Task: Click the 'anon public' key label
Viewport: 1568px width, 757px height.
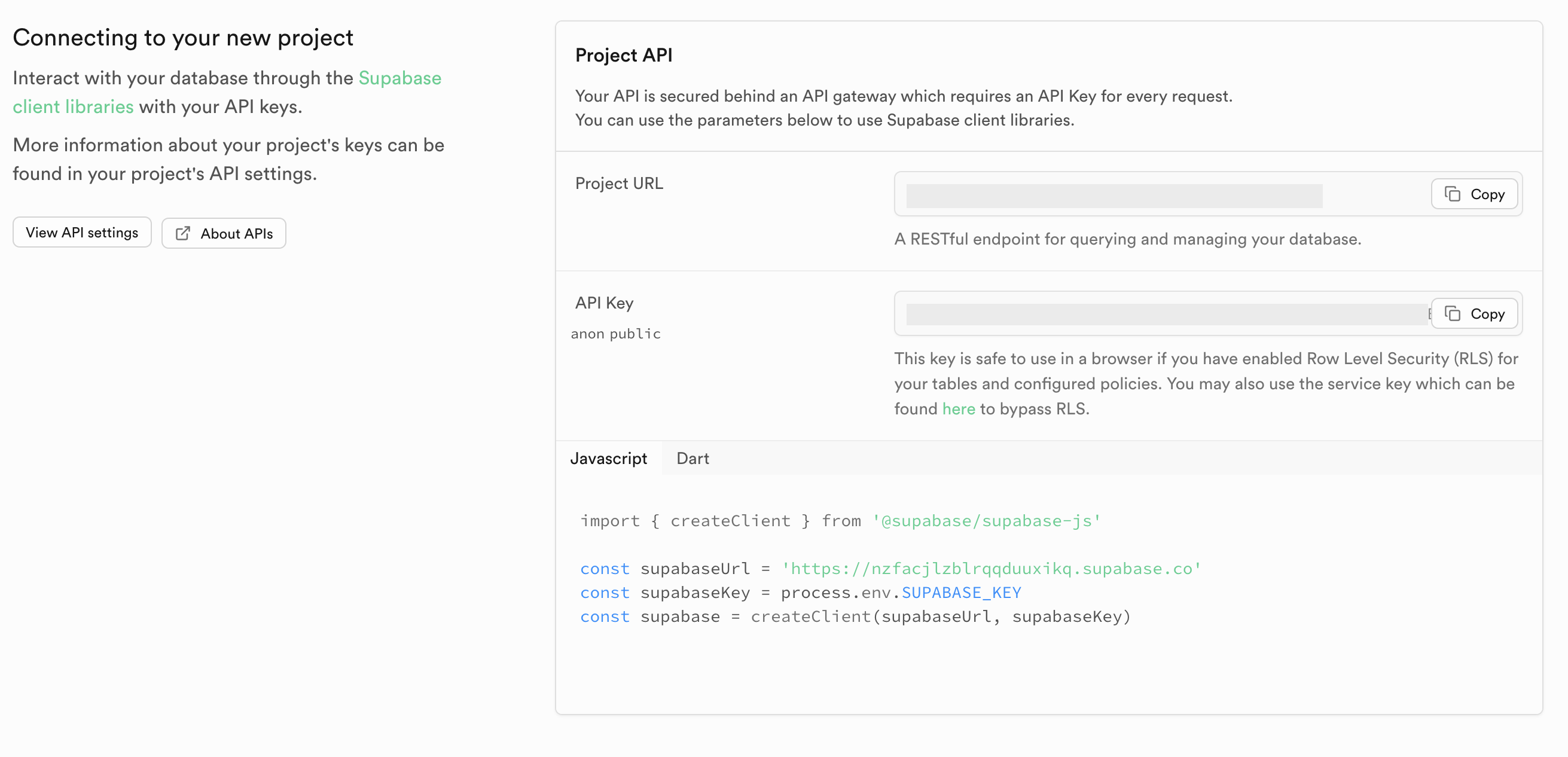Action: [615, 334]
